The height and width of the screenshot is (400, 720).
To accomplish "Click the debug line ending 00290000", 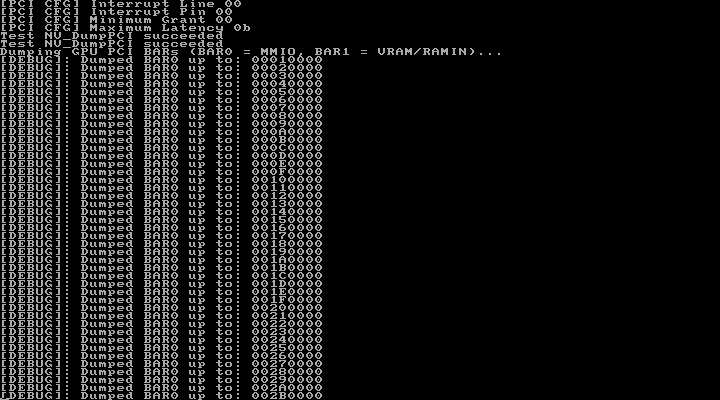I will pos(161,380).
